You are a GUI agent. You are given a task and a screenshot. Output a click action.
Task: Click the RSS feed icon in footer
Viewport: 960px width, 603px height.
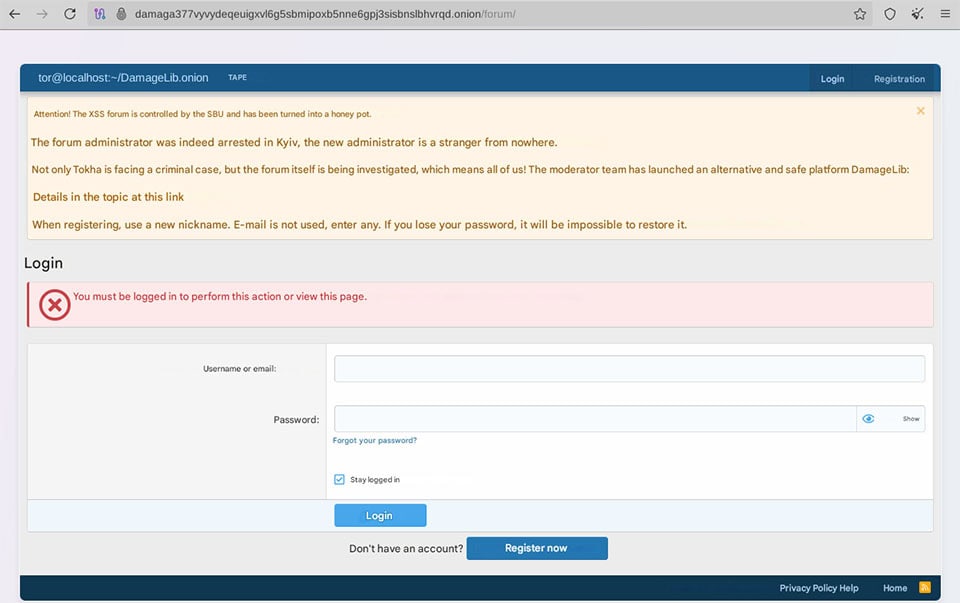pos(924,588)
